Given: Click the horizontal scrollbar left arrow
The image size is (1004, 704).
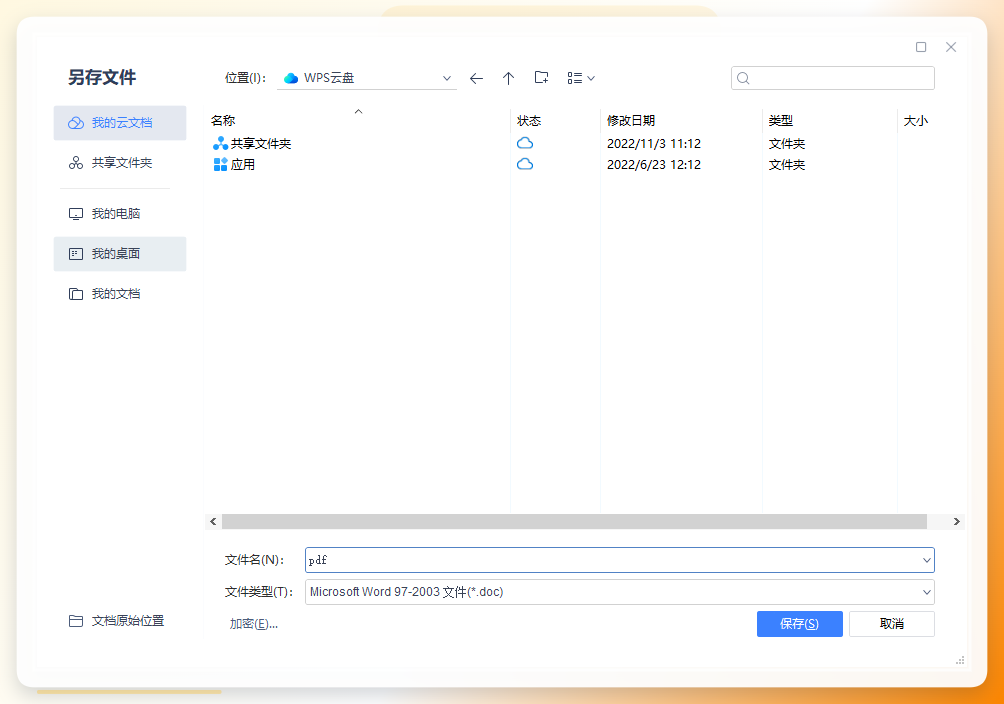Looking at the screenshot, I should (x=213, y=521).
